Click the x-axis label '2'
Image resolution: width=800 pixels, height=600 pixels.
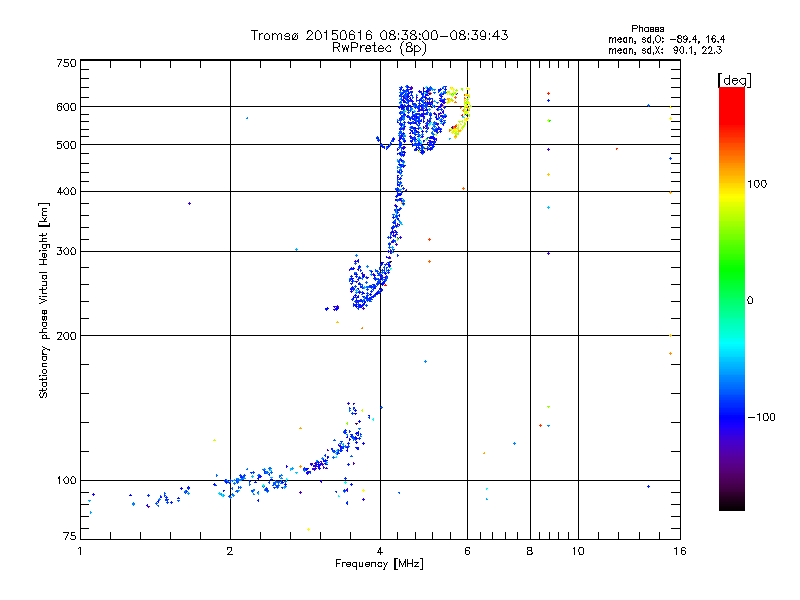click(230, 552)
